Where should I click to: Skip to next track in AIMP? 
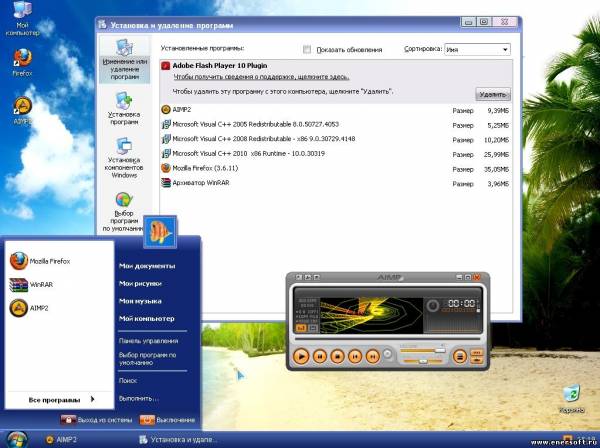point(372,357)
